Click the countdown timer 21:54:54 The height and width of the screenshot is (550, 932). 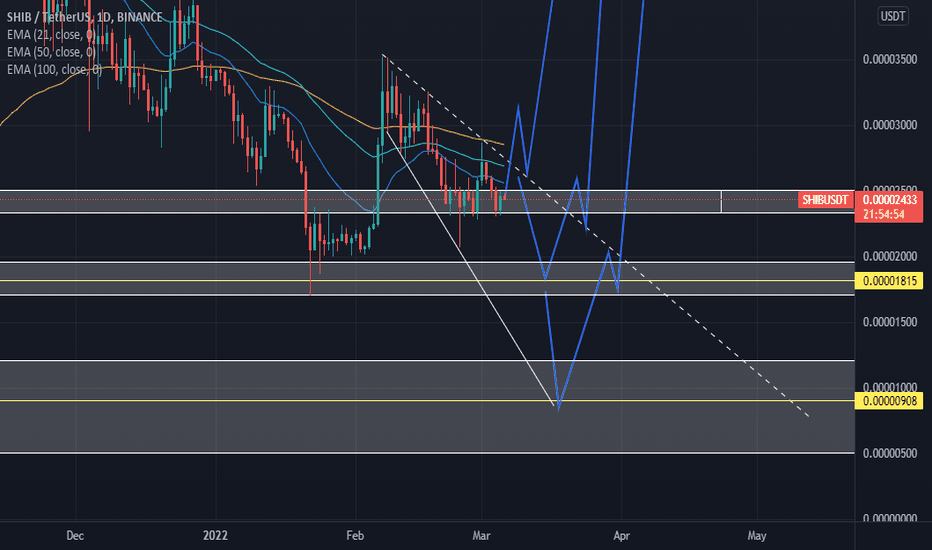point(883,215)
